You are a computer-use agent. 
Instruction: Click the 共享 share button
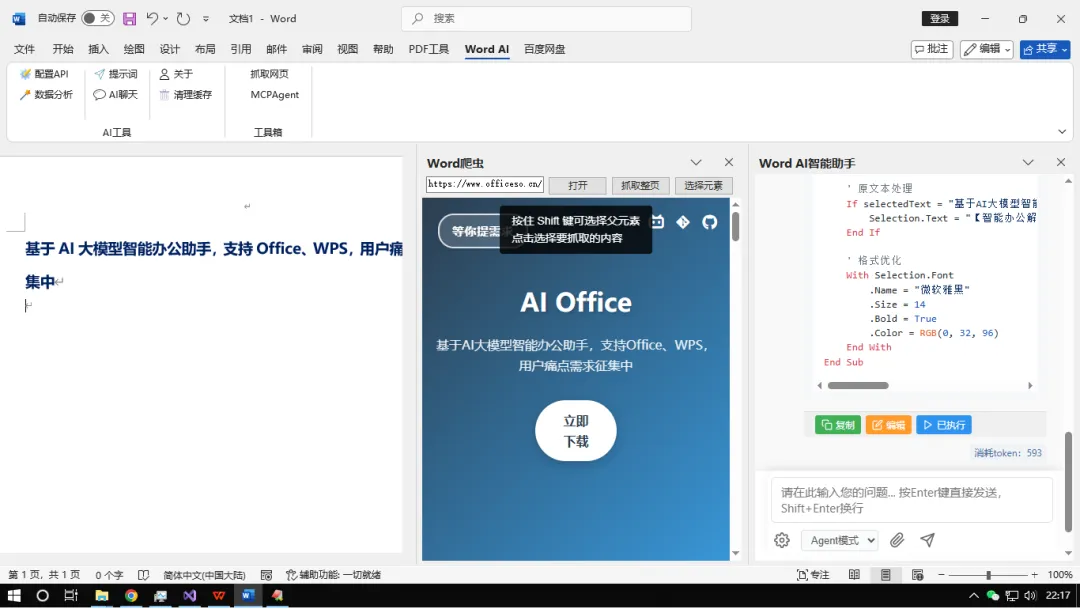pos(1045,49)
